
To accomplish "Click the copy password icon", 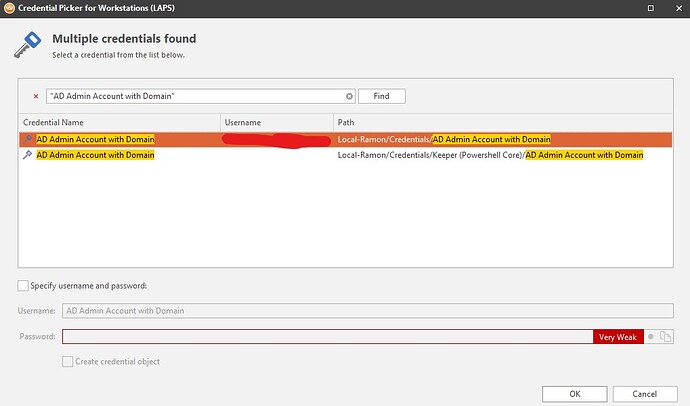I will tap(665, 337).
